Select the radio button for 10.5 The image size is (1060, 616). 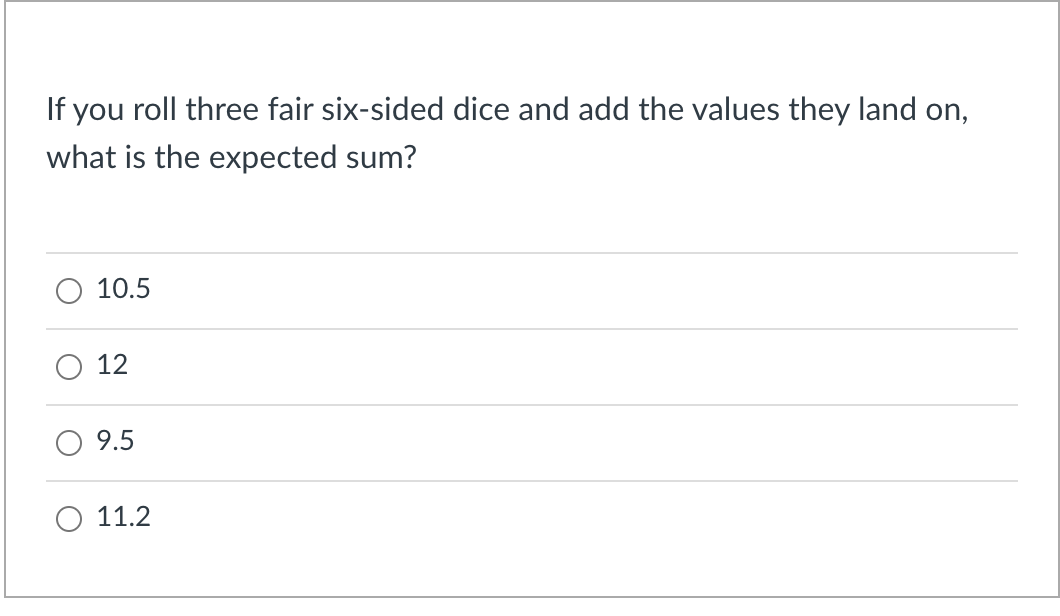(x=68, y=291)
